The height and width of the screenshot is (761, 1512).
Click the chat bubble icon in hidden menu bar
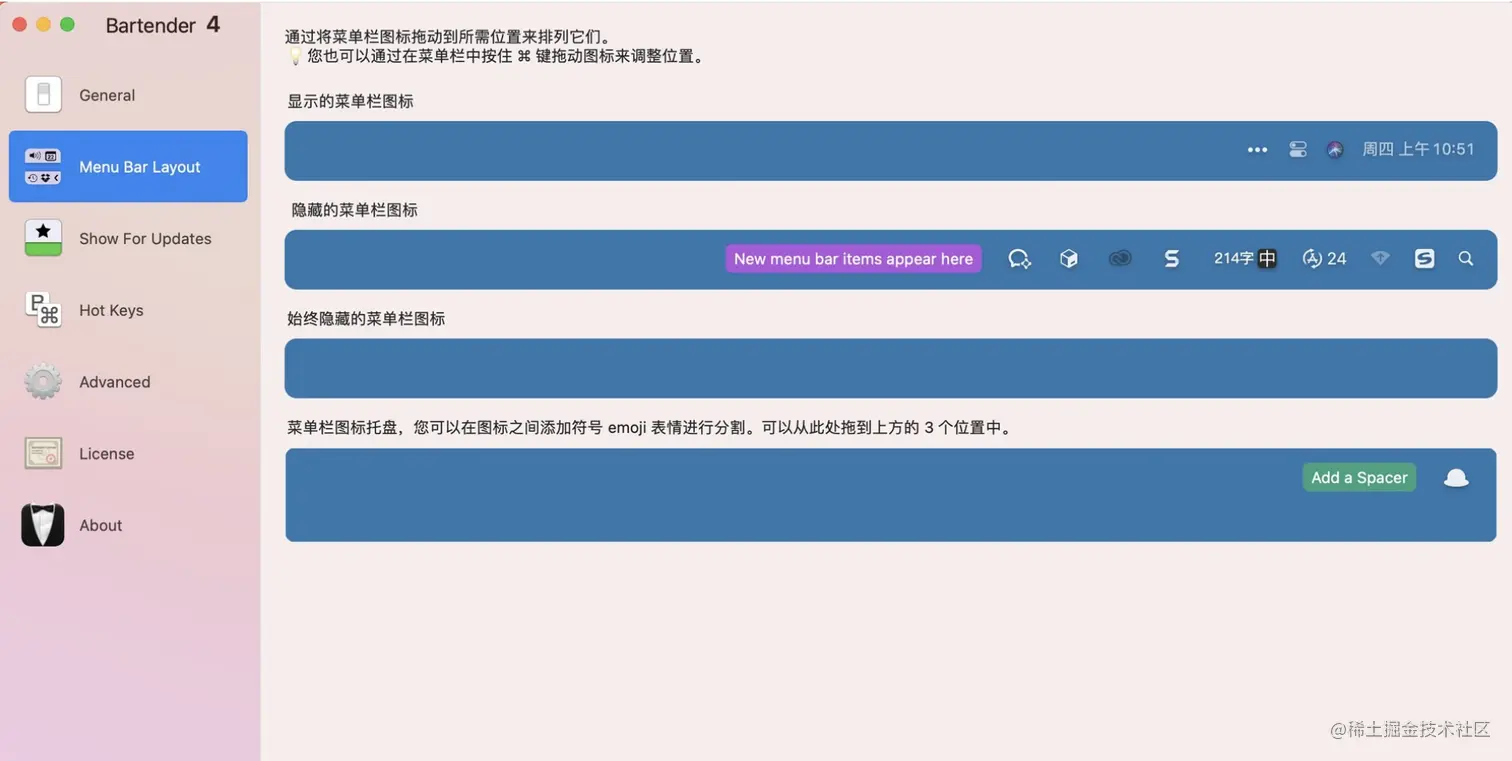tap(1019, 258)
